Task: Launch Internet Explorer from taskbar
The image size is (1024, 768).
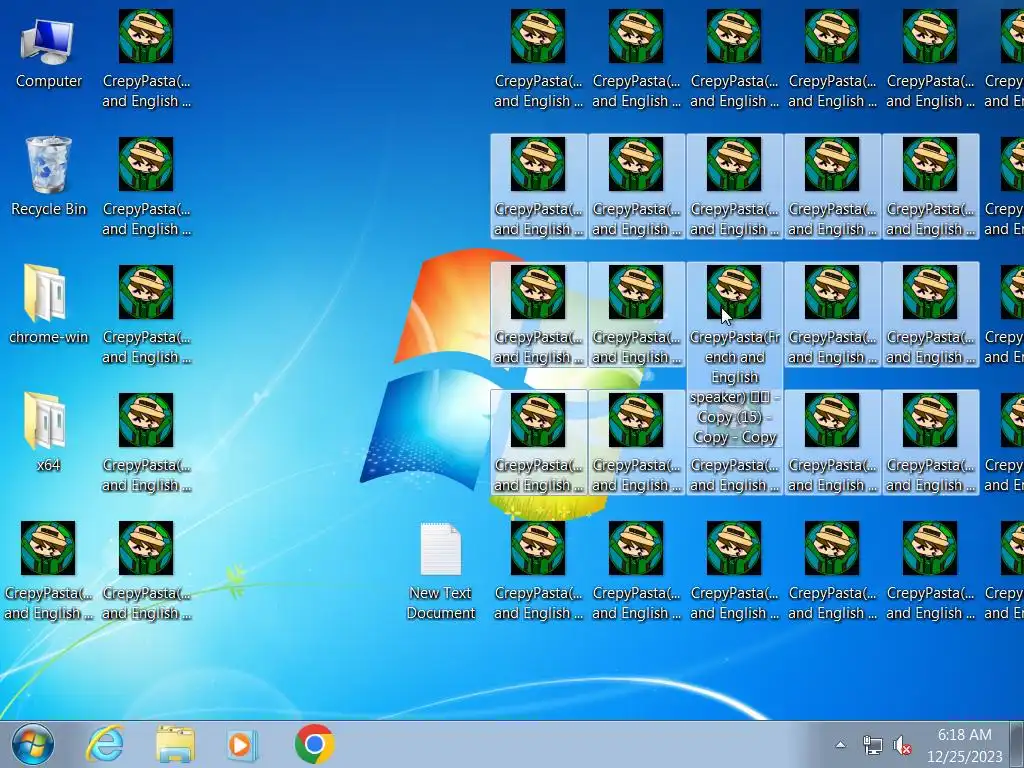Action: [105, 744]
